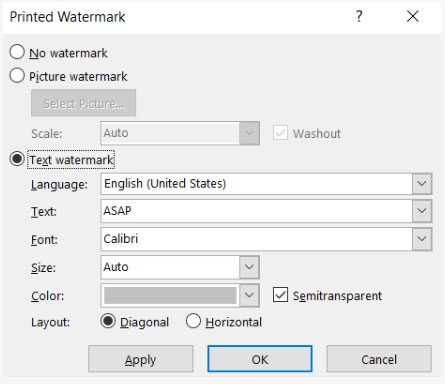Screen dimensions: 445x384
Task: Click the Size field showing Auto
Action: 170,267
